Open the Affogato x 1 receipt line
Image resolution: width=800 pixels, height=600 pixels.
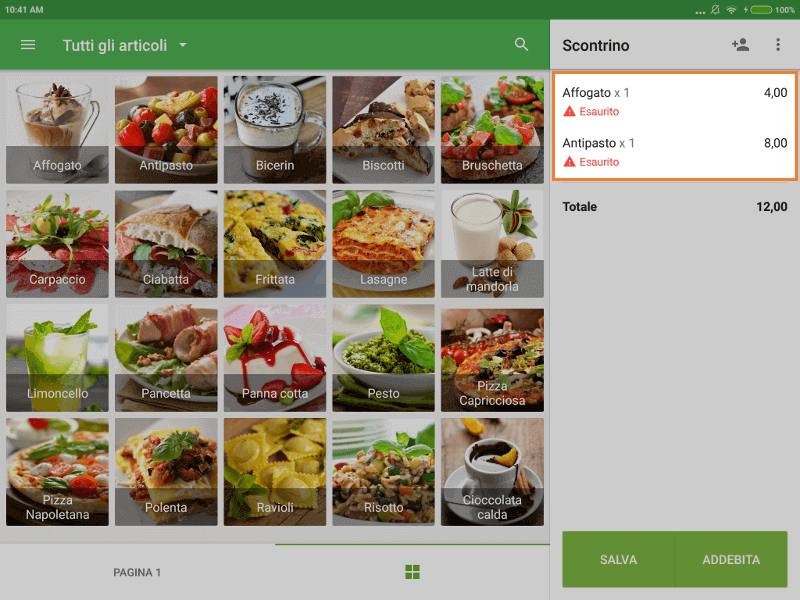pyautogui.click(x=674, y=101)
